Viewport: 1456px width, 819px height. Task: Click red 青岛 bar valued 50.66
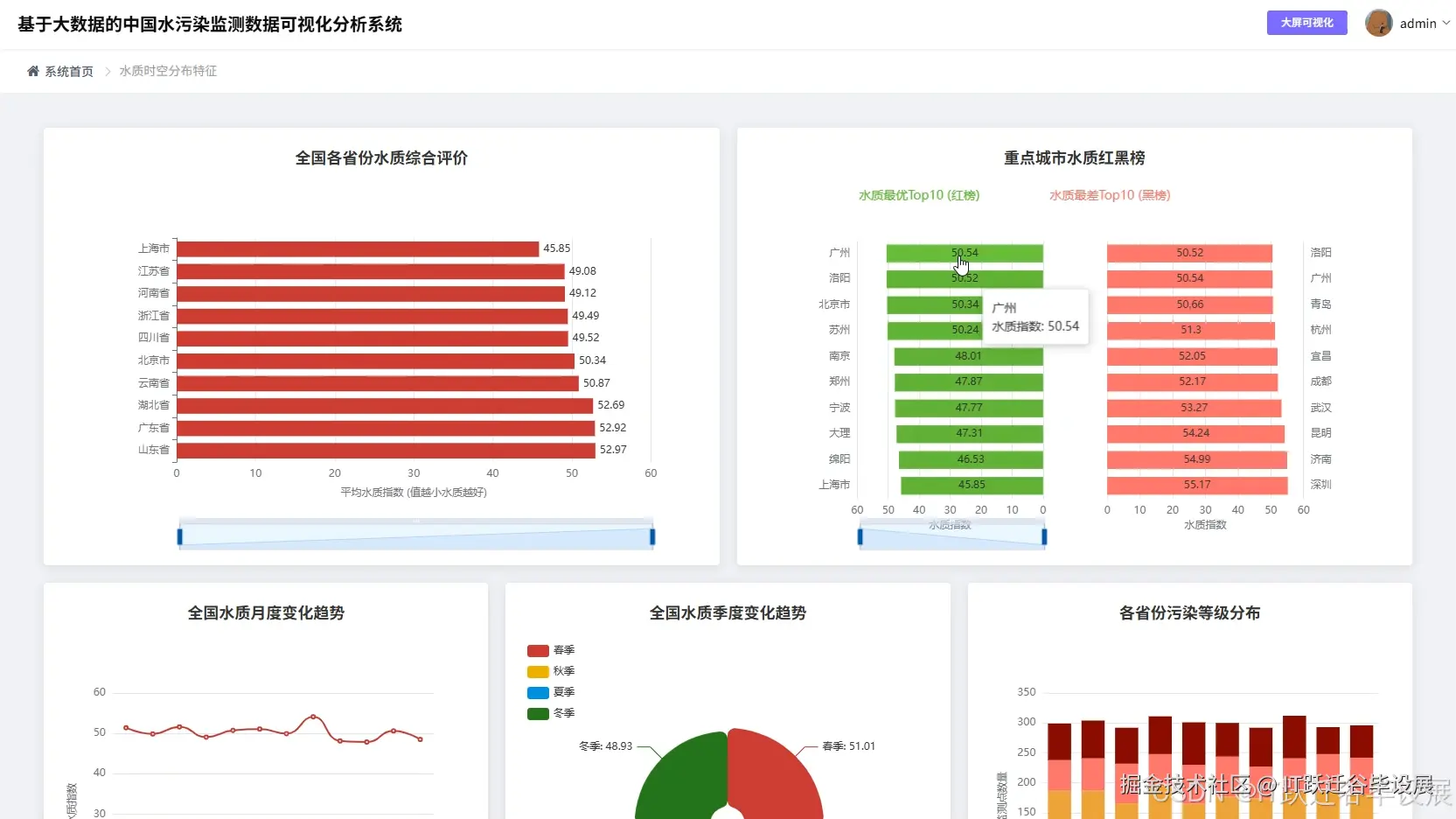(x=1189, y=304)
